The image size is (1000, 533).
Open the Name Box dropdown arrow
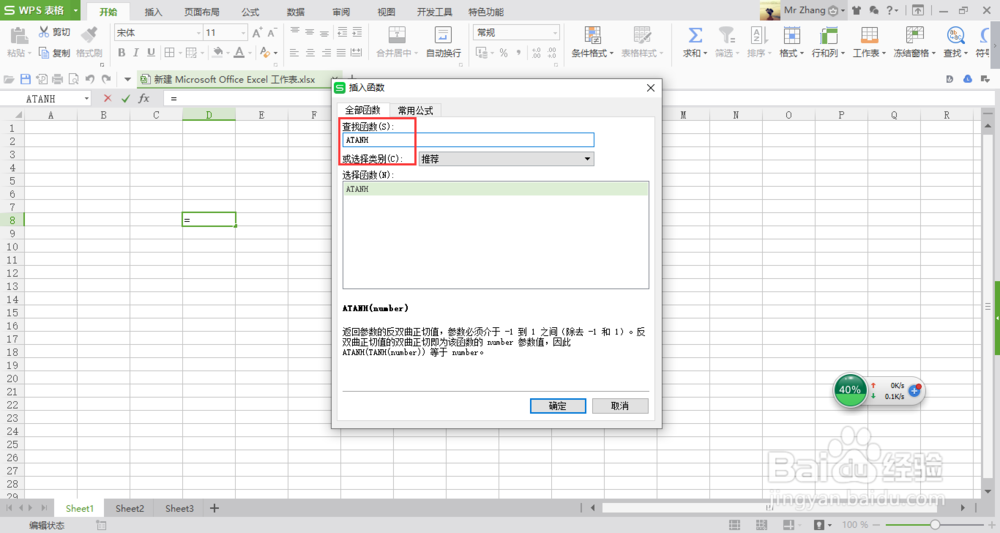(87, 99)
